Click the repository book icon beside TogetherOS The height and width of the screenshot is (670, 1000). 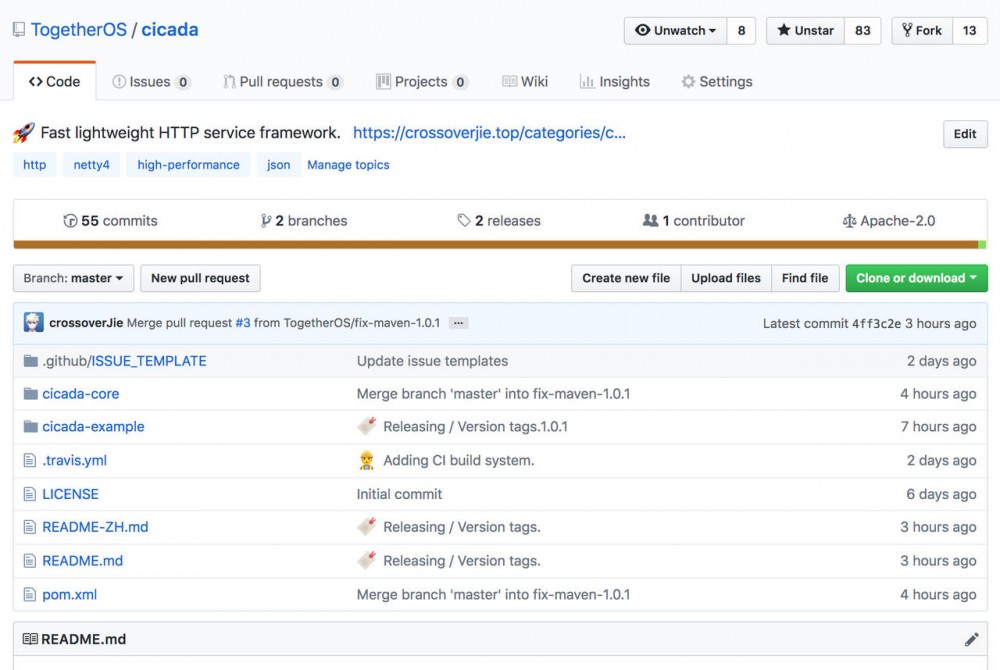tap(19, 30)
